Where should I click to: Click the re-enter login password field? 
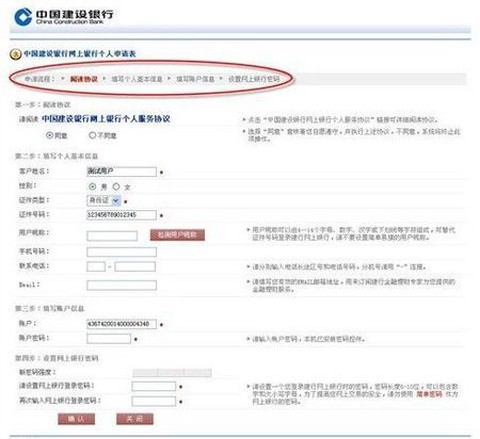point(154,401)
